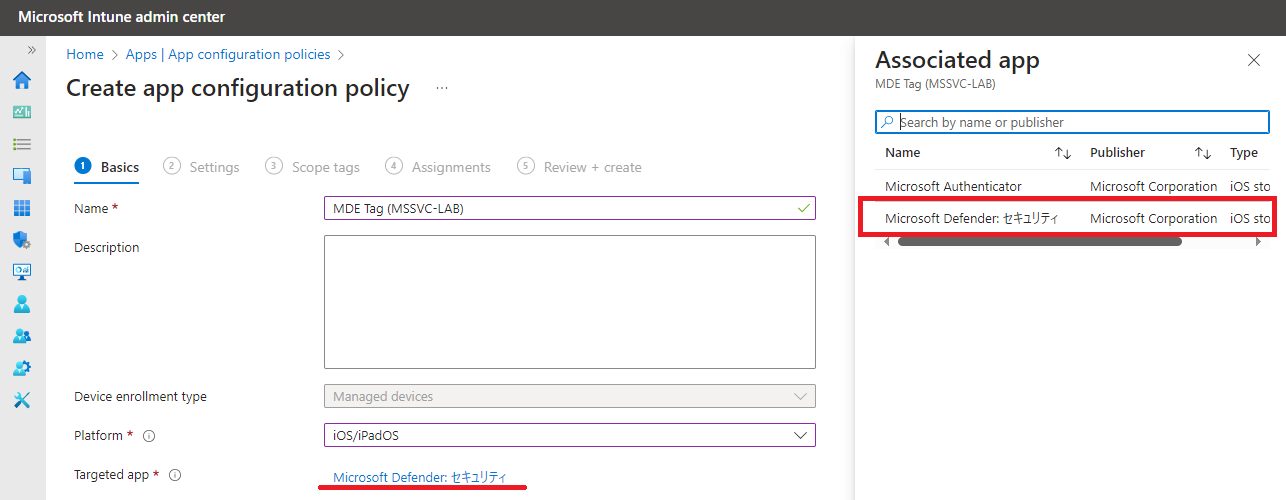This screenshot has height=500, width=1286.
Task: Click the scrollbar left arrow in app list
Action: [x=887, y=241]
